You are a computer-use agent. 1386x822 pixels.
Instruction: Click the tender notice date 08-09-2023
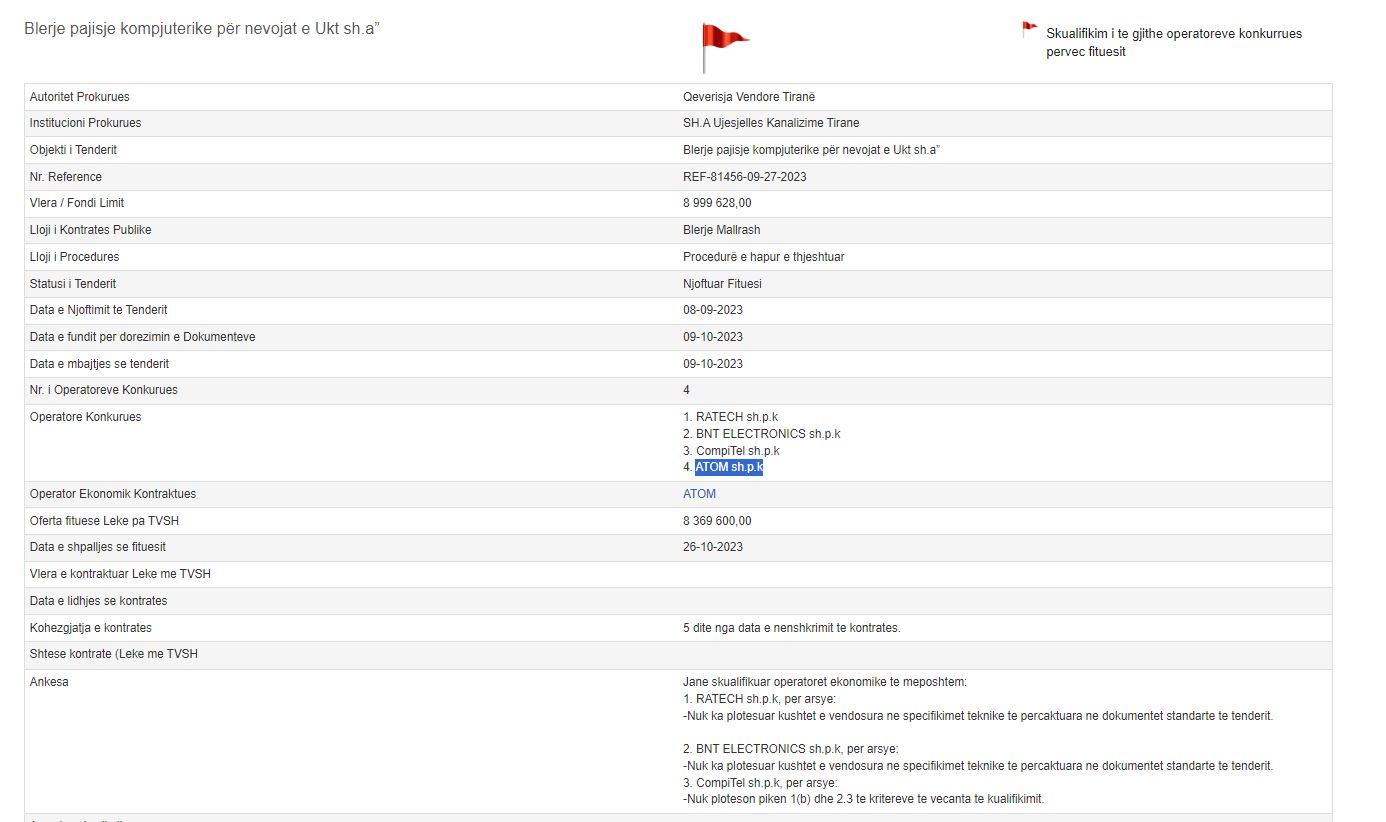click(x=712, y=310)
